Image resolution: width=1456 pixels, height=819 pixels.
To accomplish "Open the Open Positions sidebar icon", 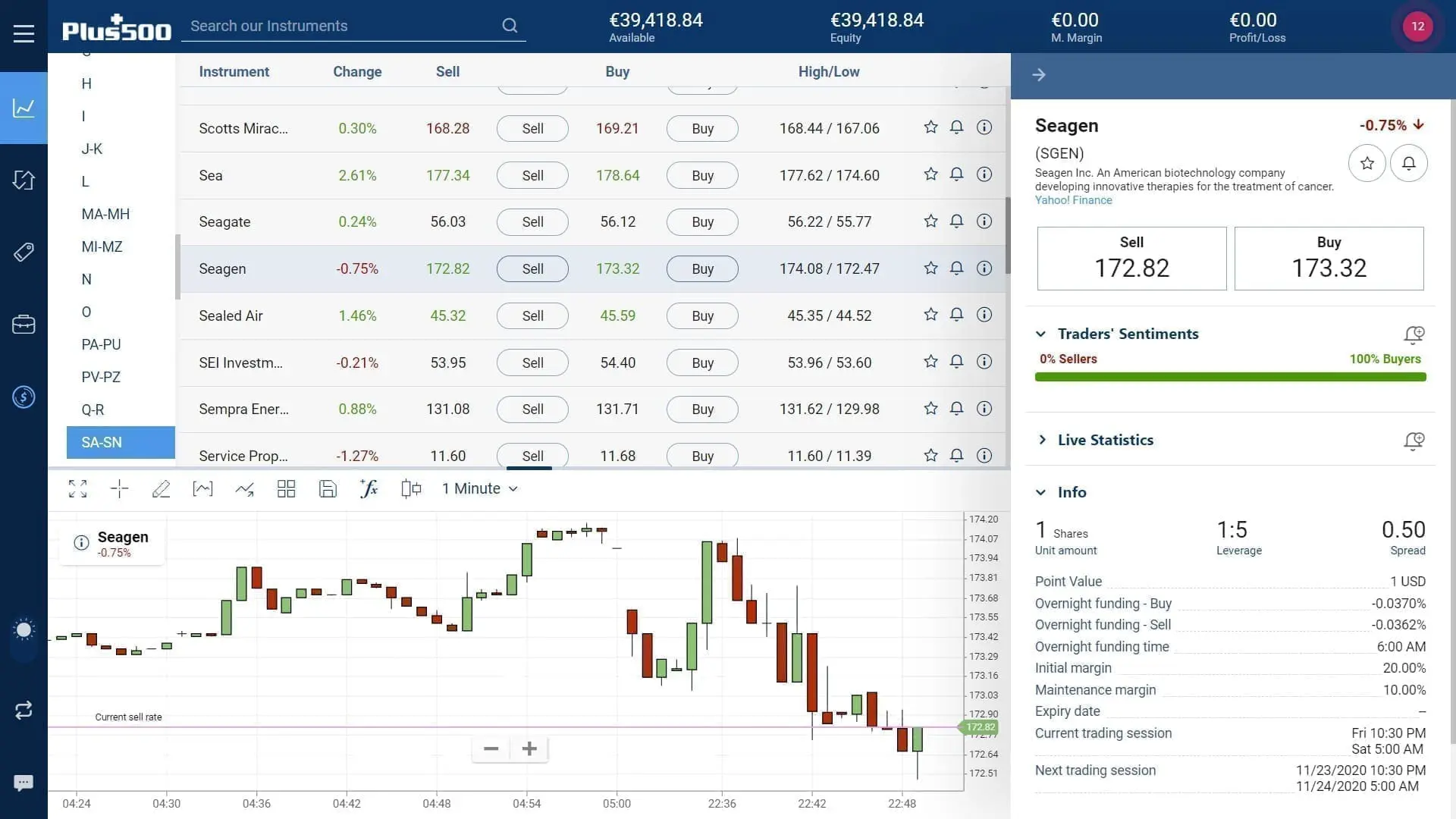I will [x=24, y=180].
